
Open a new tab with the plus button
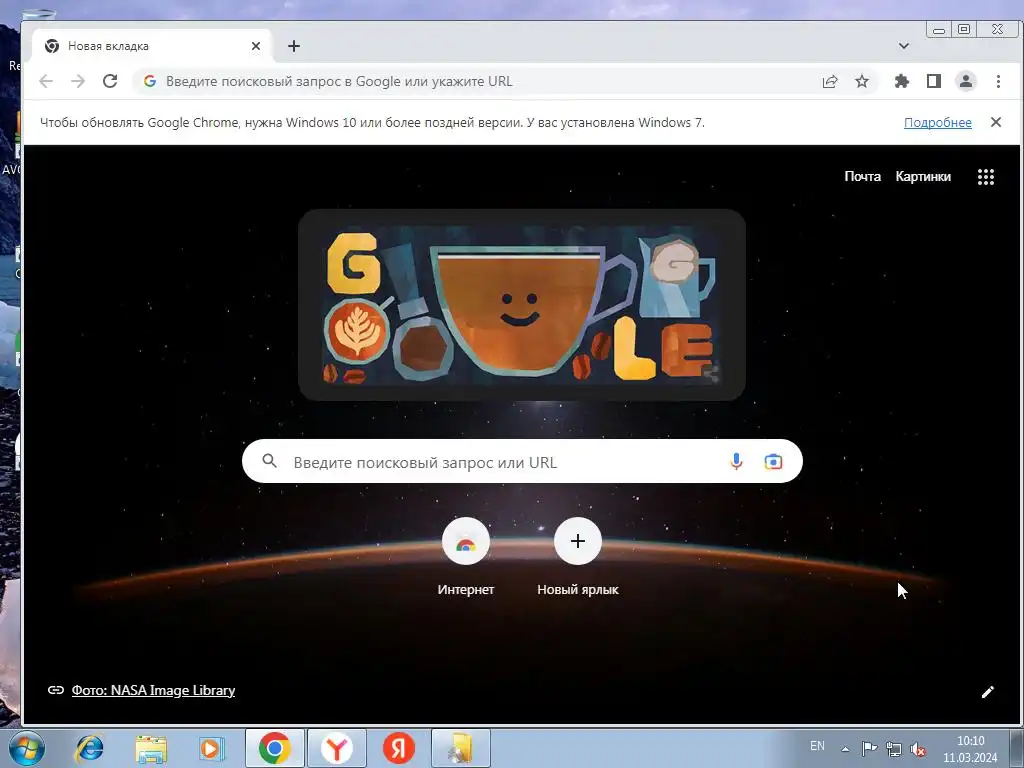[294, 46]
